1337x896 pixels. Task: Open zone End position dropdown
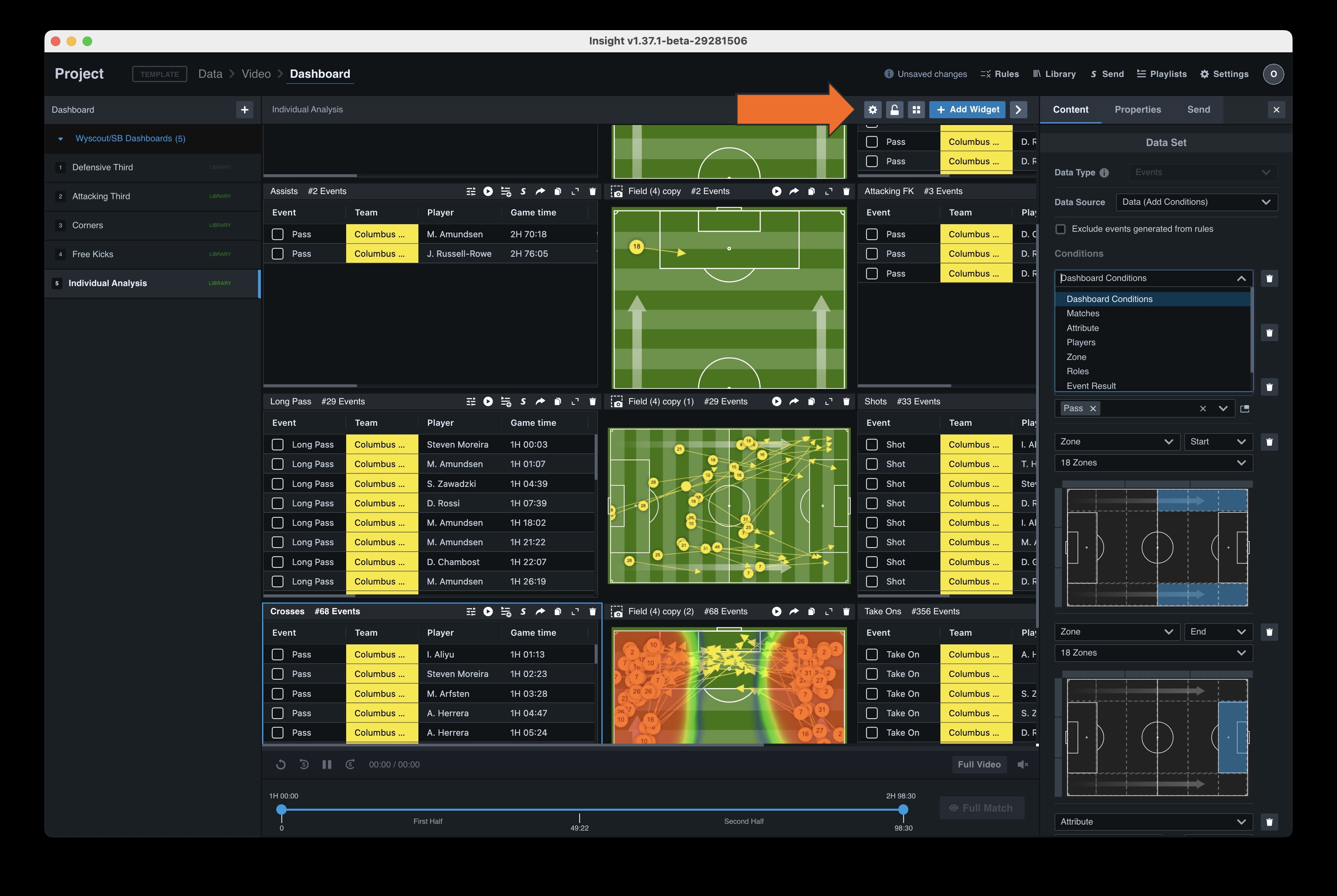tap(1218, 632)
